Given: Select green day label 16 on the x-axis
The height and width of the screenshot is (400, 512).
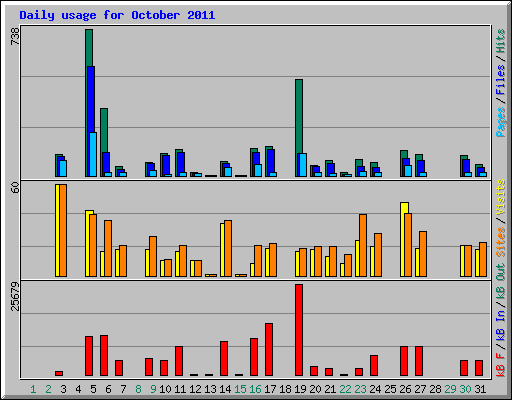Looking at the screenshot, I should [255, 389].
